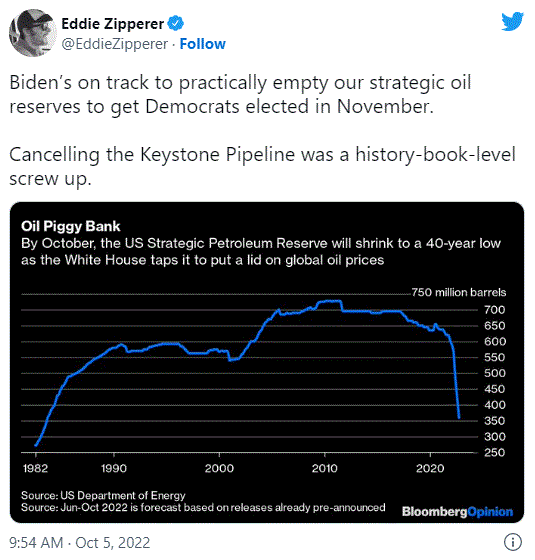Screen dimensions: 535x560
Task: Open the Oil Piggy Bank chart image
Action: (x=267, y=362)
